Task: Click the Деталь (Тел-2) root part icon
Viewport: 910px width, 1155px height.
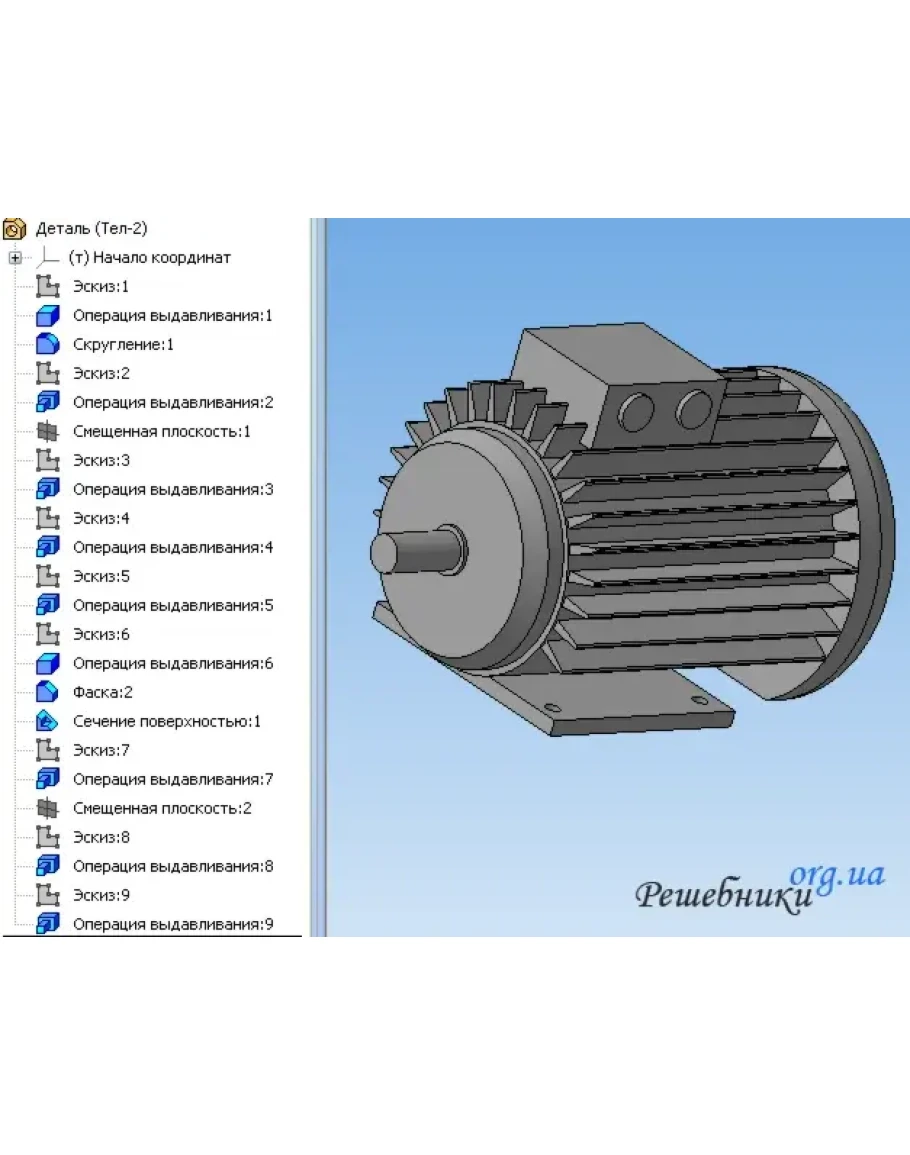Action: pos(14,229)
